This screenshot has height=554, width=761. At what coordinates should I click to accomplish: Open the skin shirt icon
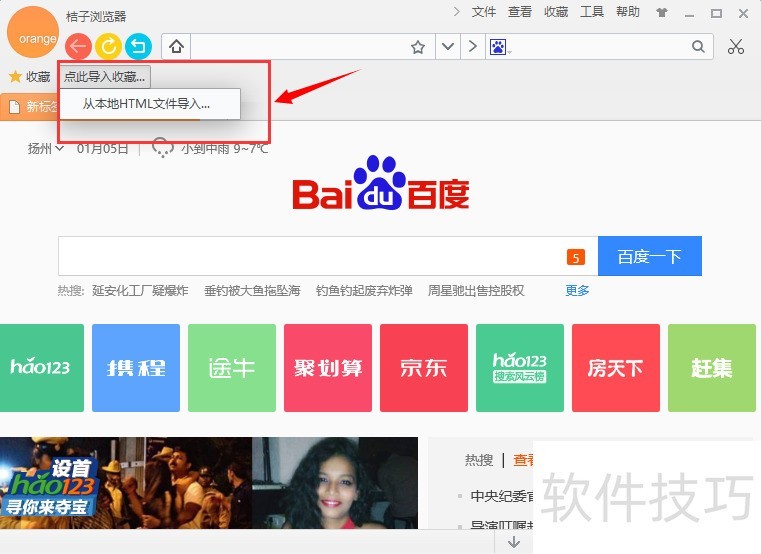[x=662, y=13]
